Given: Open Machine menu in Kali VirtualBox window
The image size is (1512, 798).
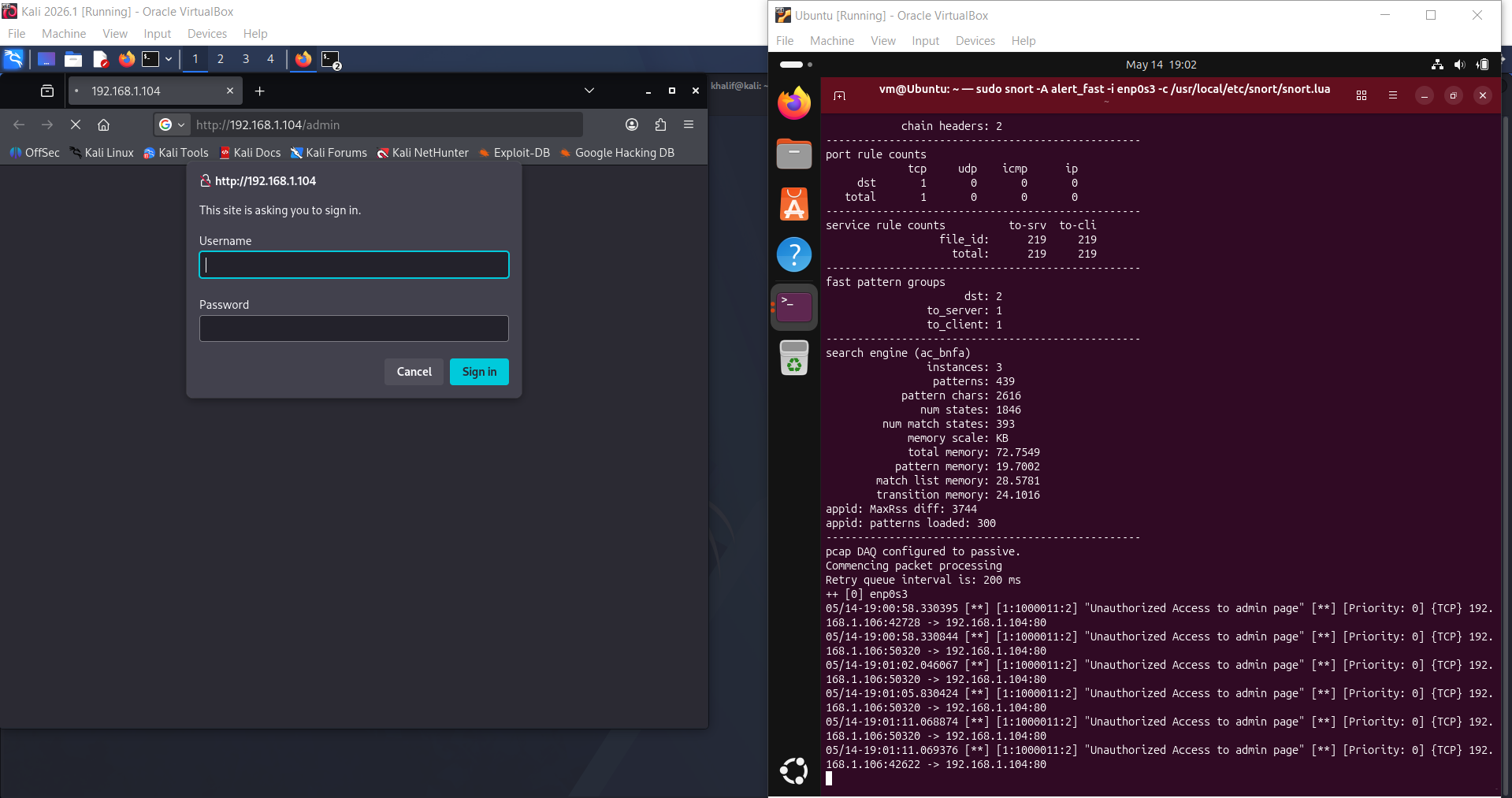Looking at the screenshot, I should (64, 34).
